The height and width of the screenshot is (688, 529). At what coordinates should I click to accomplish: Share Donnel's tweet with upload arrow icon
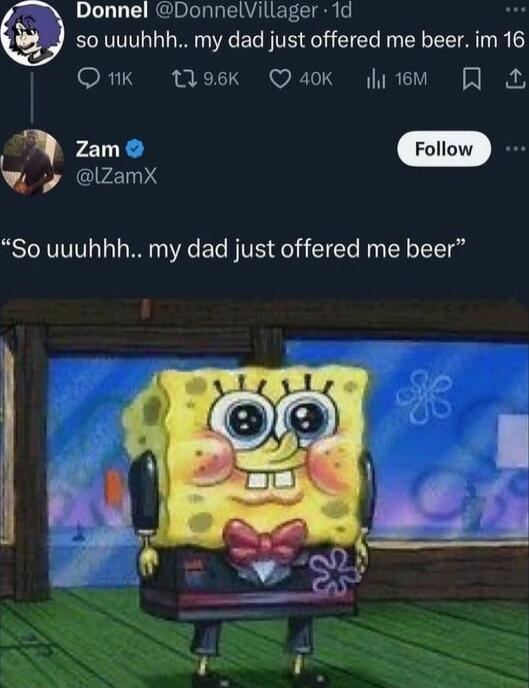click(516, 79)
